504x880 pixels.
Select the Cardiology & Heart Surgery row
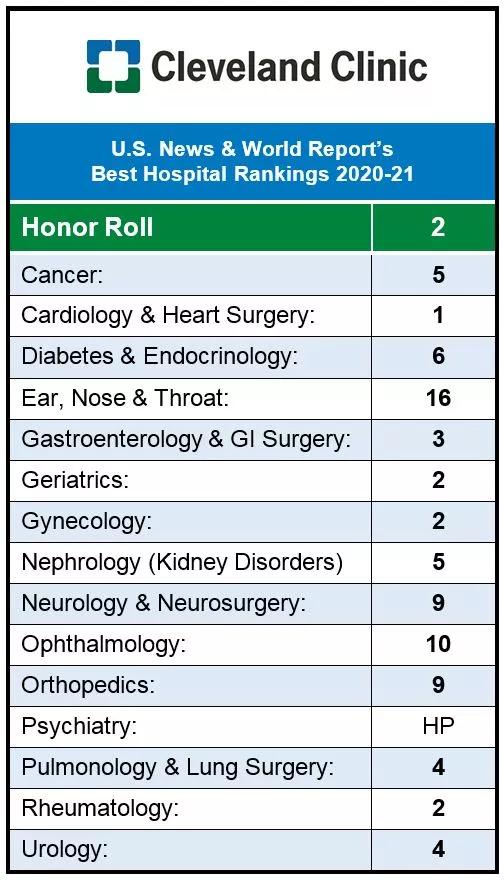pyautogui.click(x=253, y=316)
